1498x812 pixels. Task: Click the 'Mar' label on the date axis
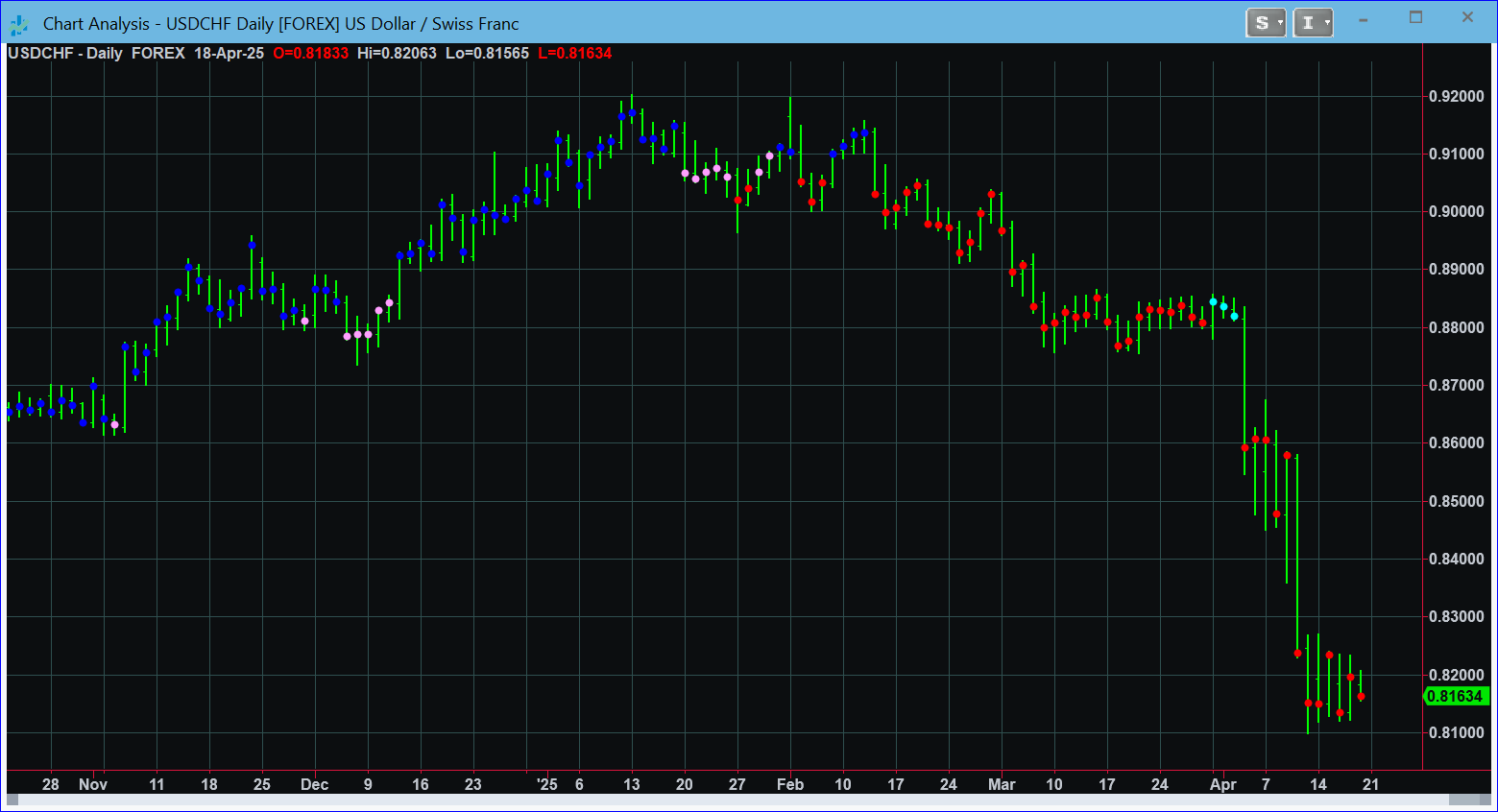tap(1002, 784)
